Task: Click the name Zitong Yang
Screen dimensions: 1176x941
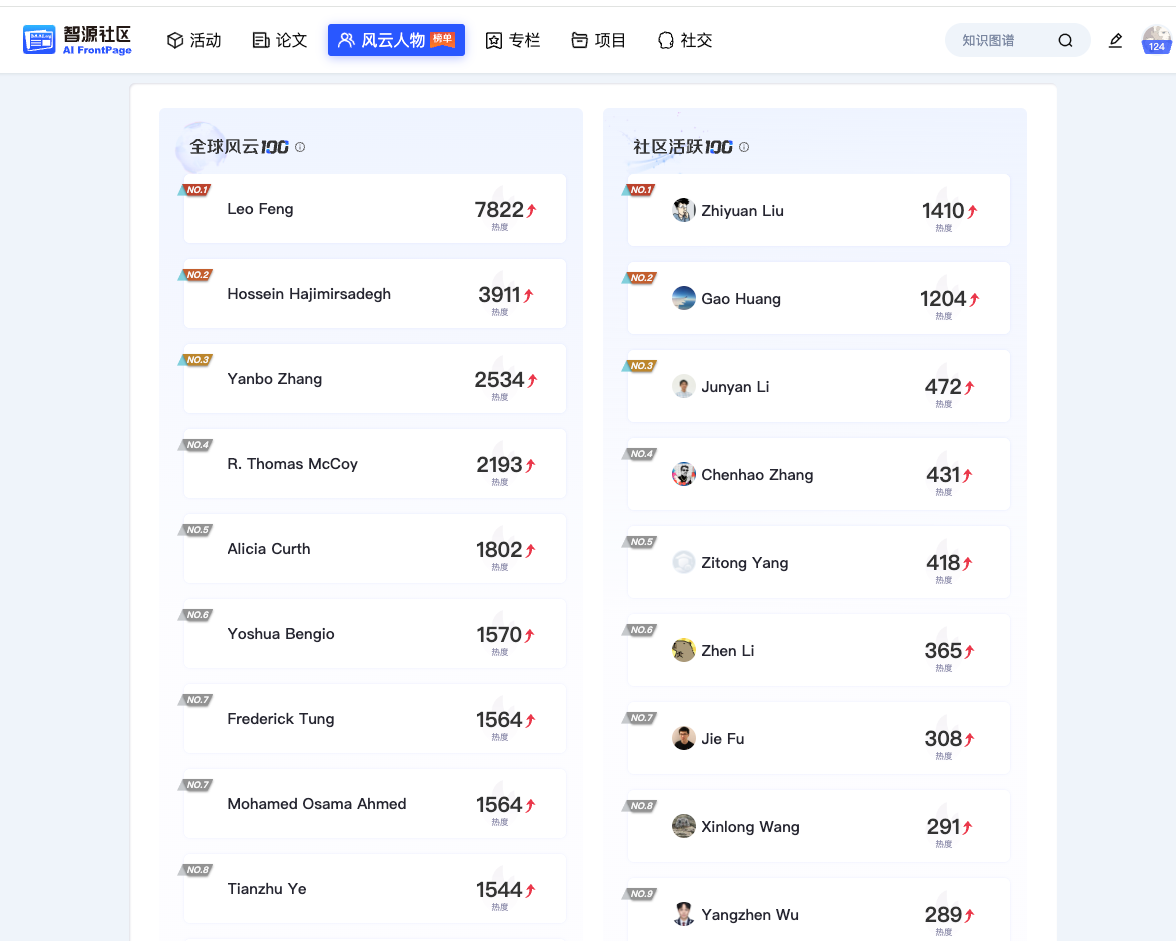Action: (745, 562)
